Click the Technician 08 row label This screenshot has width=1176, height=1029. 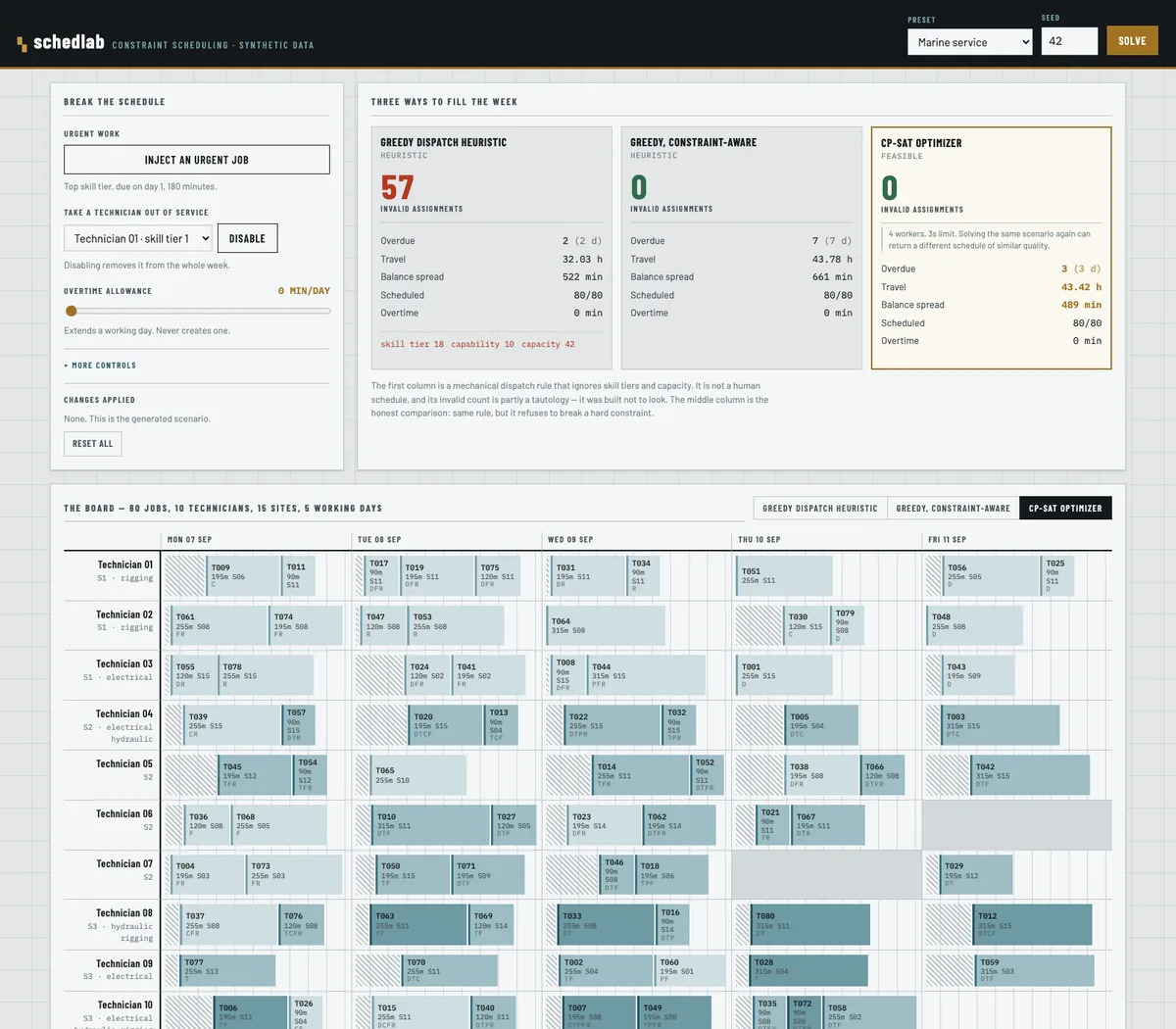[124, 913]
